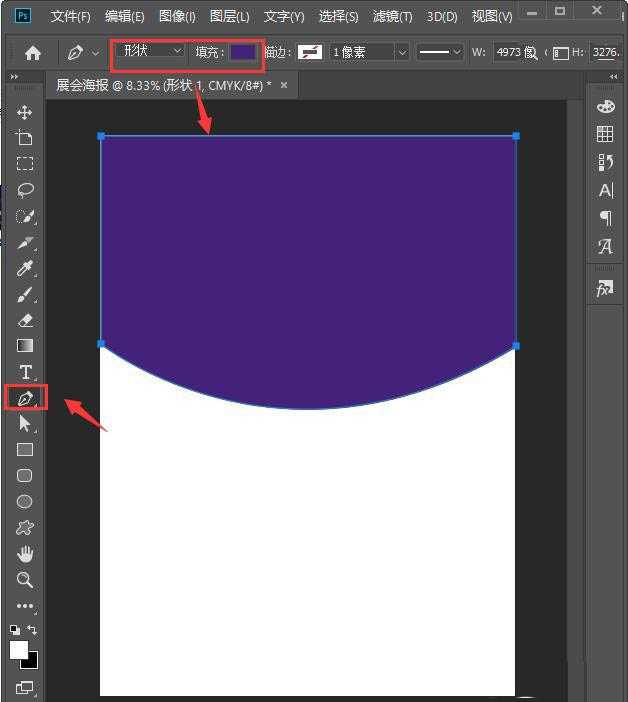
Task: Expand the stroke line style dropdown
Action: (440, 52)
